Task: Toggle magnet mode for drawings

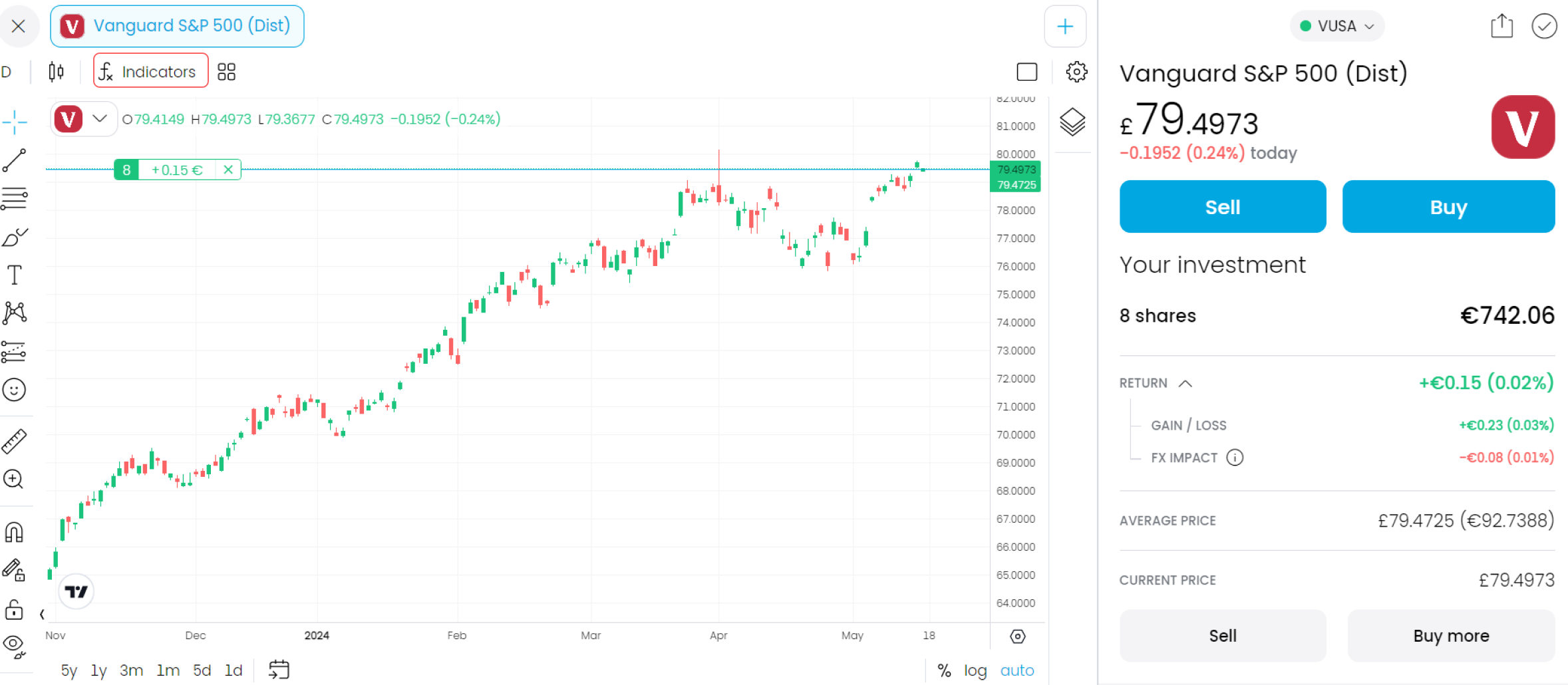Action: pyautogui.click(x=14, y=532)
